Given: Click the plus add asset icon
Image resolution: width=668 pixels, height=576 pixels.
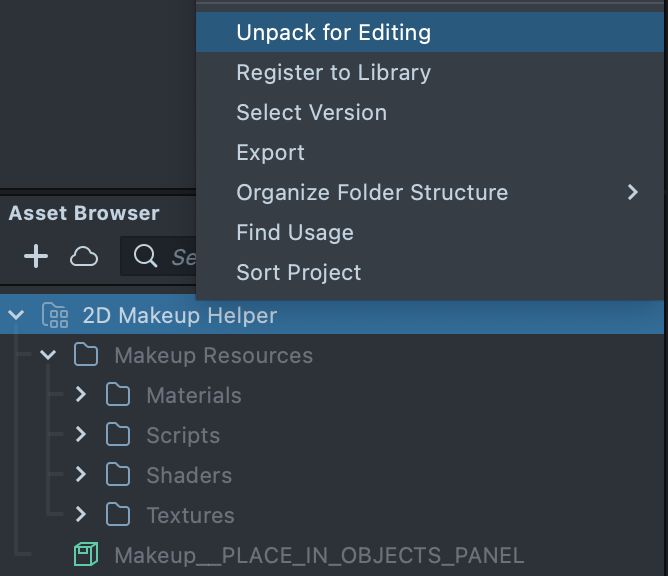Looking at the screenshot, I should click(x=36, y=257).
